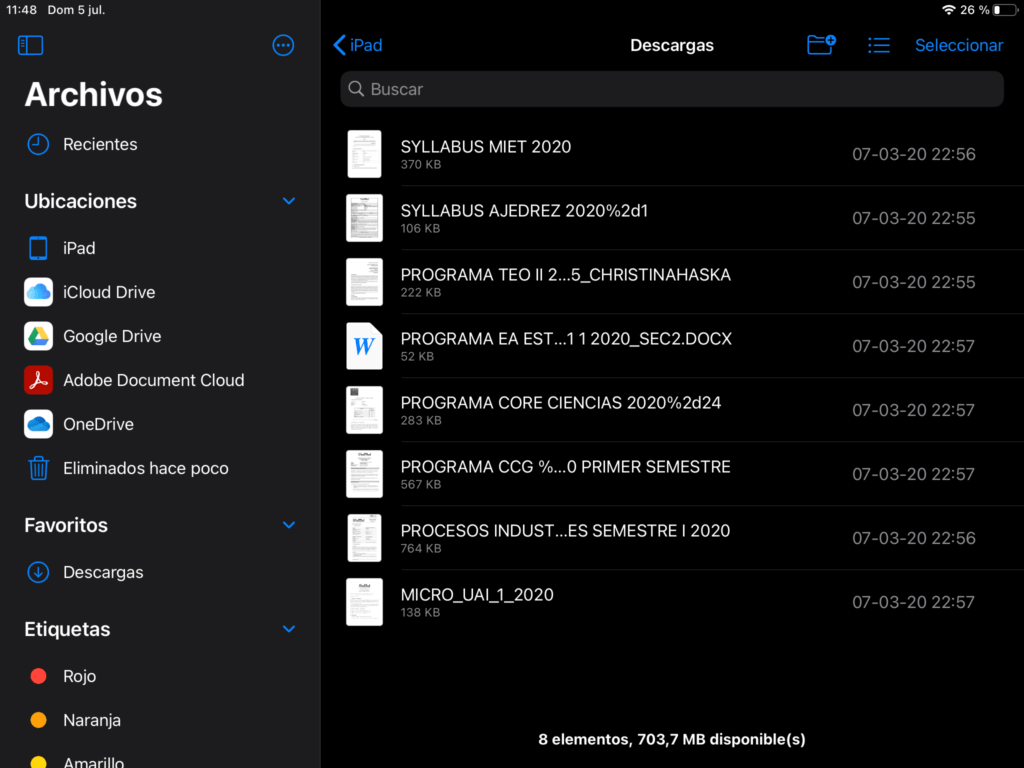Open OneDrive in the sidebar
1024x768 pixels.
point(98,424)
